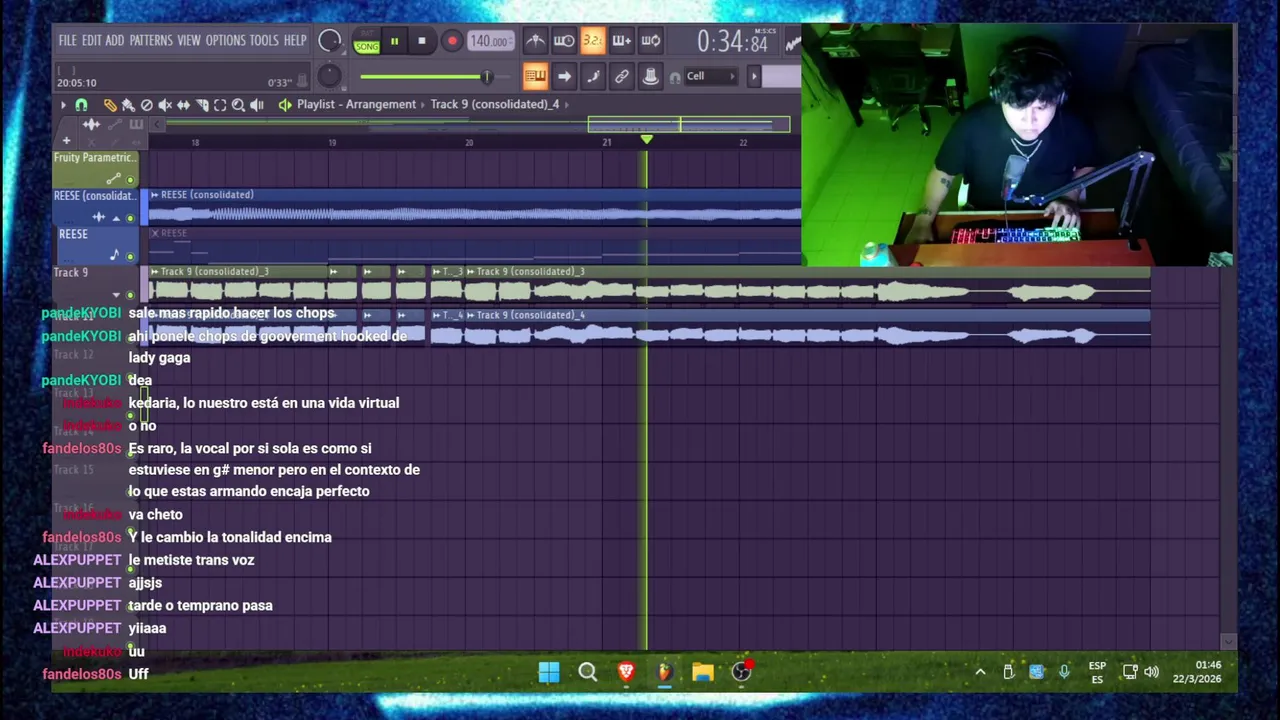
Task: Open the VIEW menu
Action: (189, 41)
